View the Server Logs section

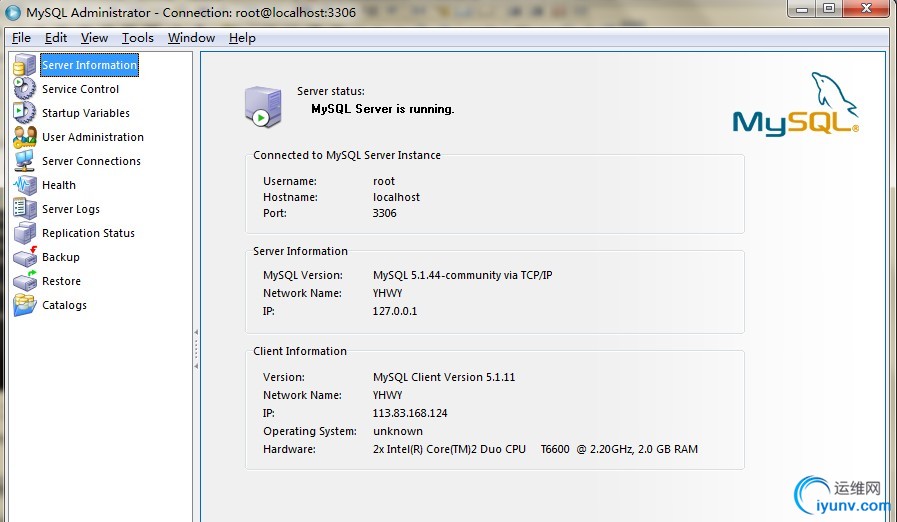pyautogui.click(x=70, y=209)
